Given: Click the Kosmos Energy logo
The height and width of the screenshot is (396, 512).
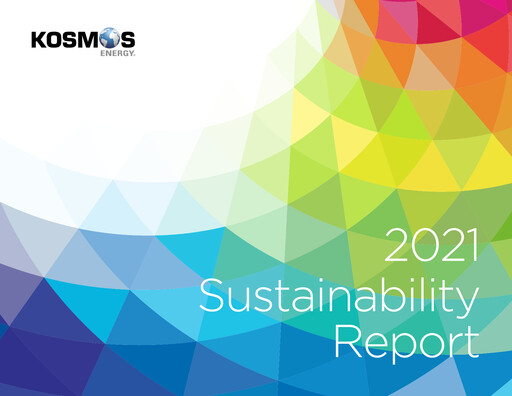Looking at the screenshot, I should [x=83, y=42].
